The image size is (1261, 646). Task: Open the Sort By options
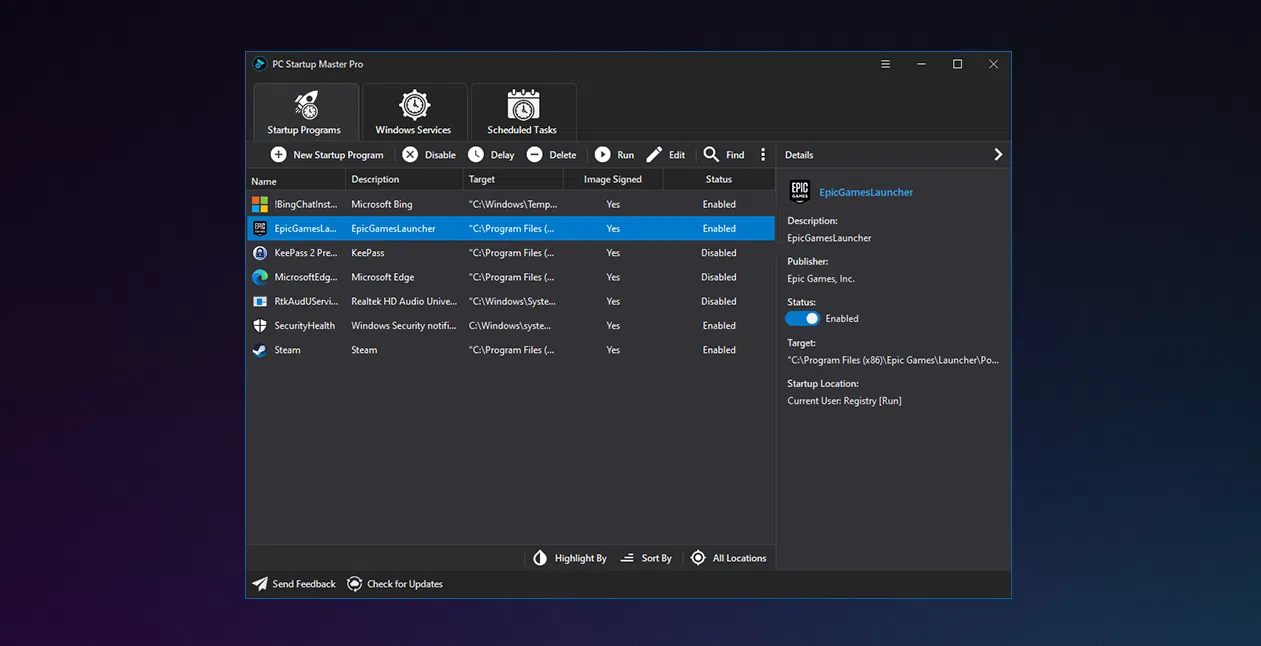click(x=646, y=558)
